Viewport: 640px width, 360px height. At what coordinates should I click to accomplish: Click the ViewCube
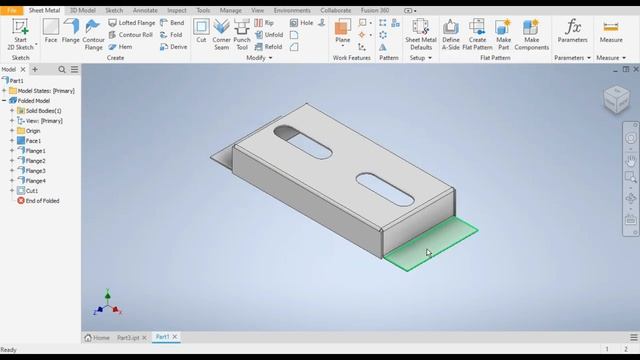coord(617,99)
